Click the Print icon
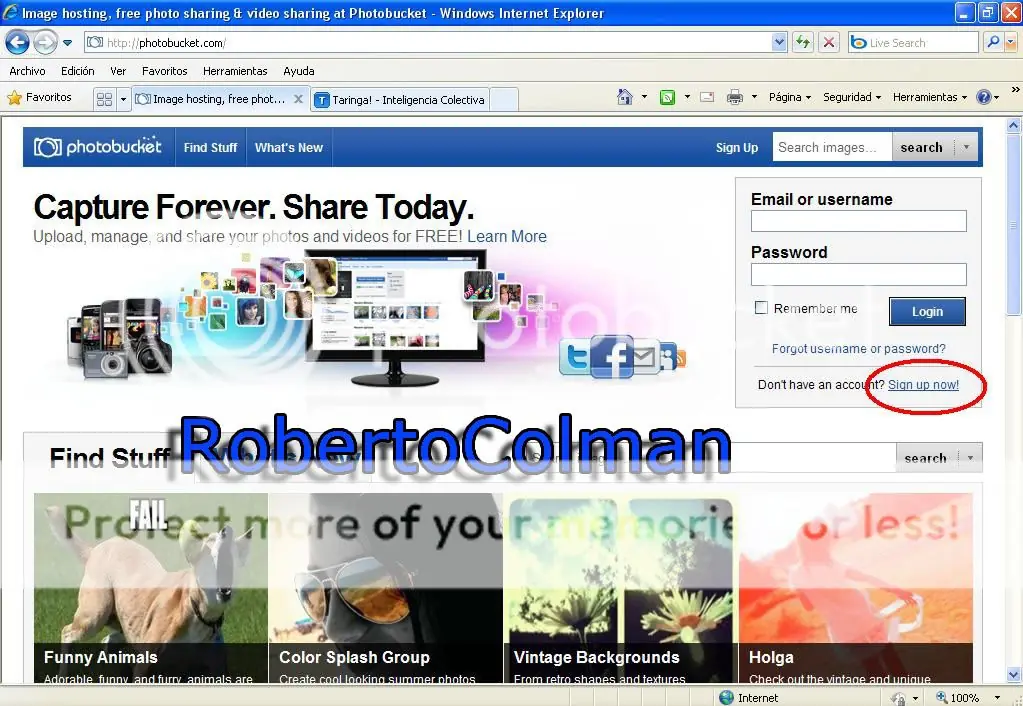 (735, 97)
